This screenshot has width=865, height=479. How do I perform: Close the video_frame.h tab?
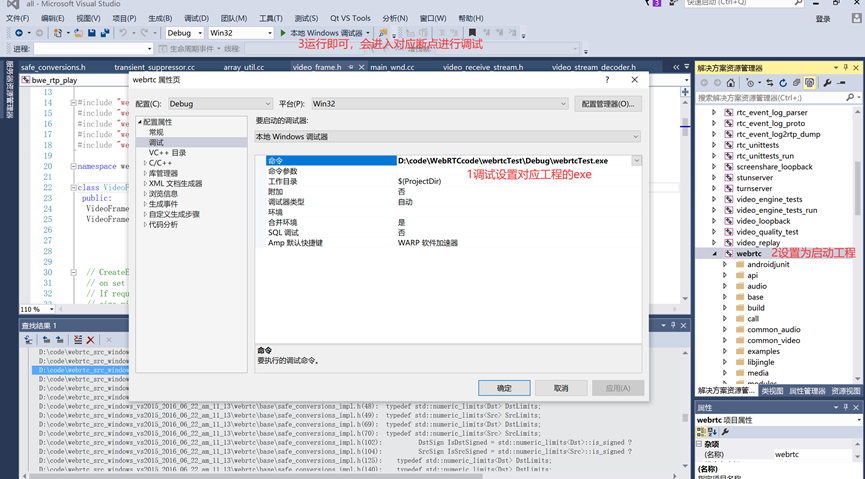[361, 67]
